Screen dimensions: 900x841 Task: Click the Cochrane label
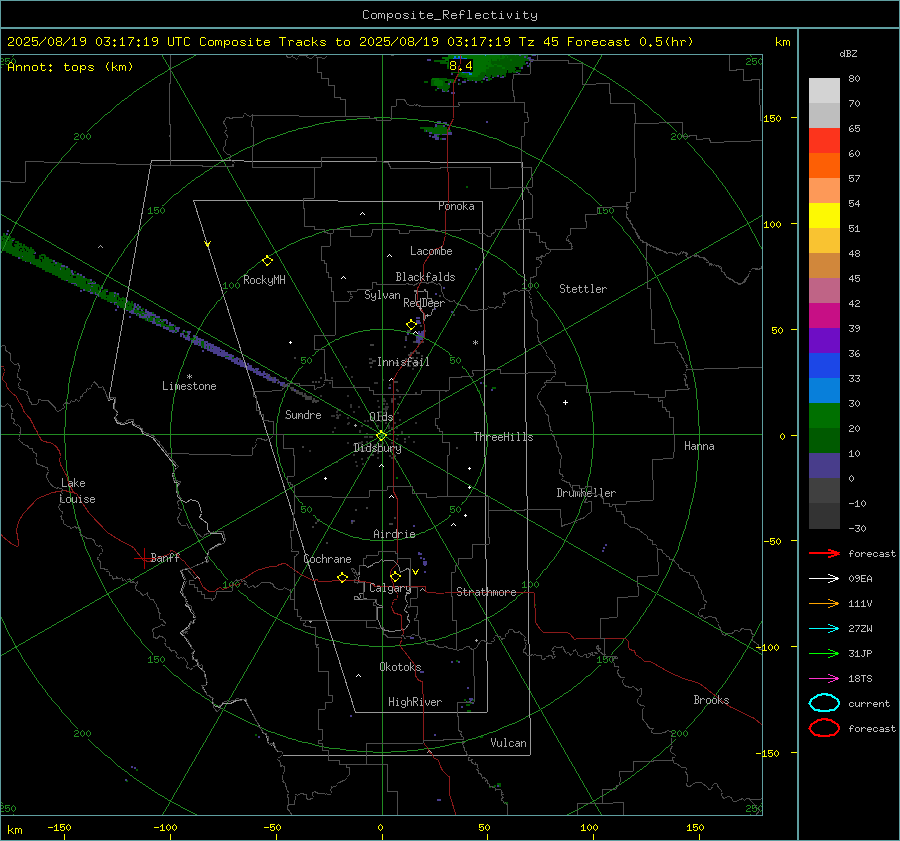coord(327,559)
